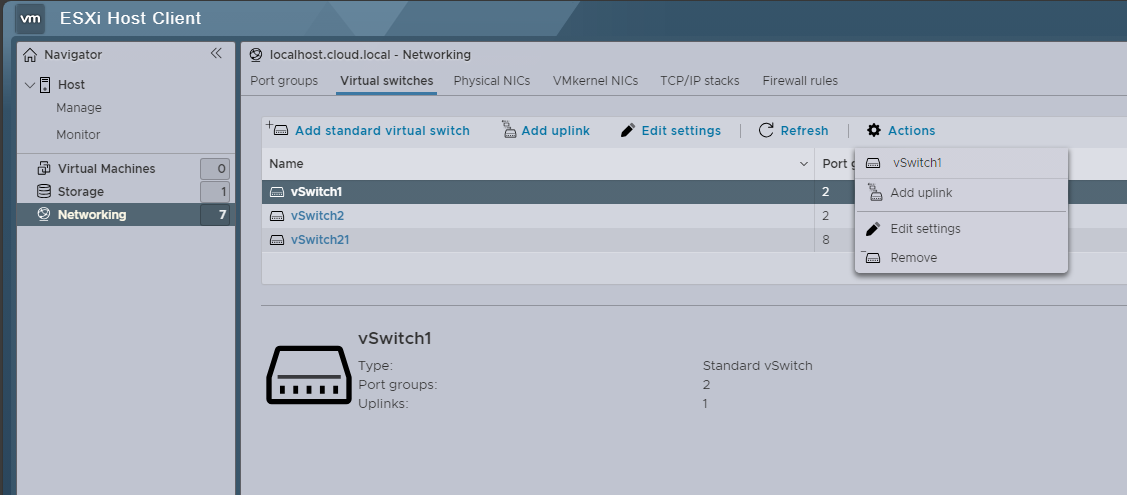Open Monitor under Host
The width and height of the screenshot is (1127, 495).
pyautogui.click(x=78, y=134)
